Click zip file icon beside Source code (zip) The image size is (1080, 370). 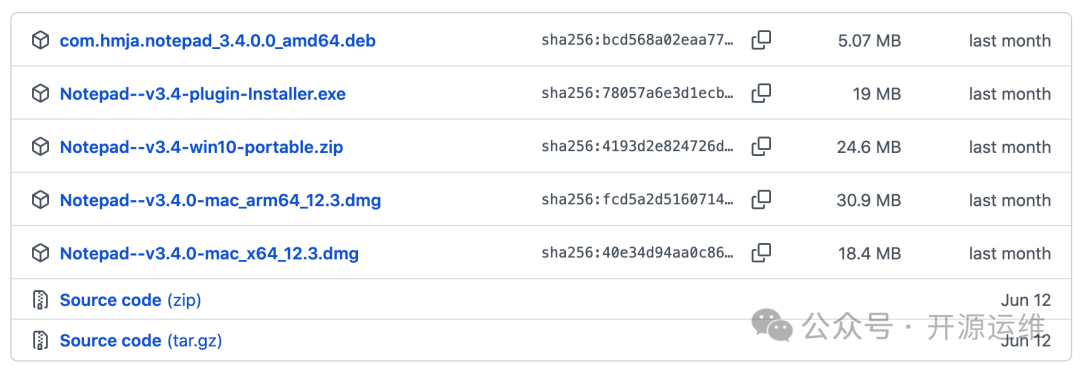coord(41,300)
